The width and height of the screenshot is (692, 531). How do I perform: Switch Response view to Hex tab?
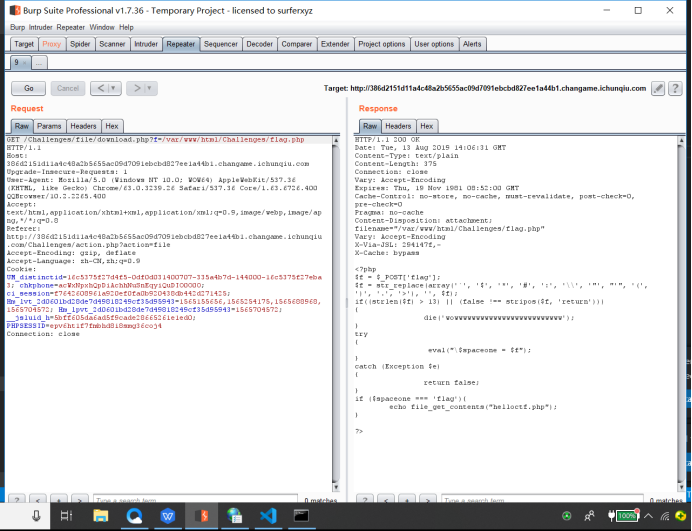point(427,126)
